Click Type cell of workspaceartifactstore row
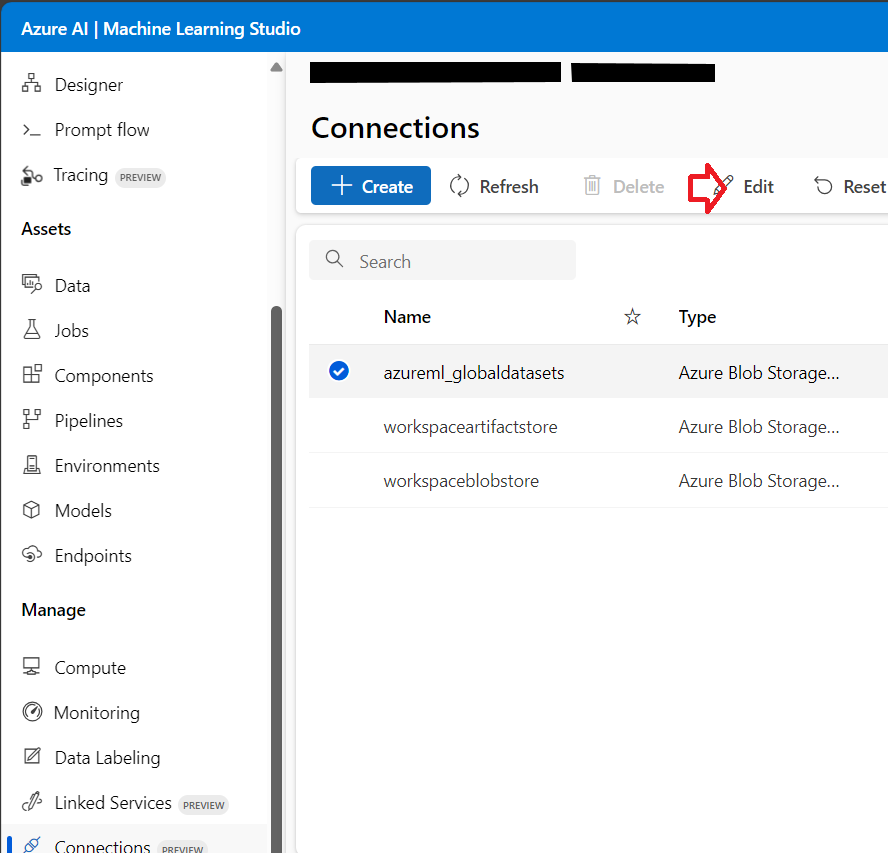The height and width of the screenshot is (853, 888). click(759, 427)
